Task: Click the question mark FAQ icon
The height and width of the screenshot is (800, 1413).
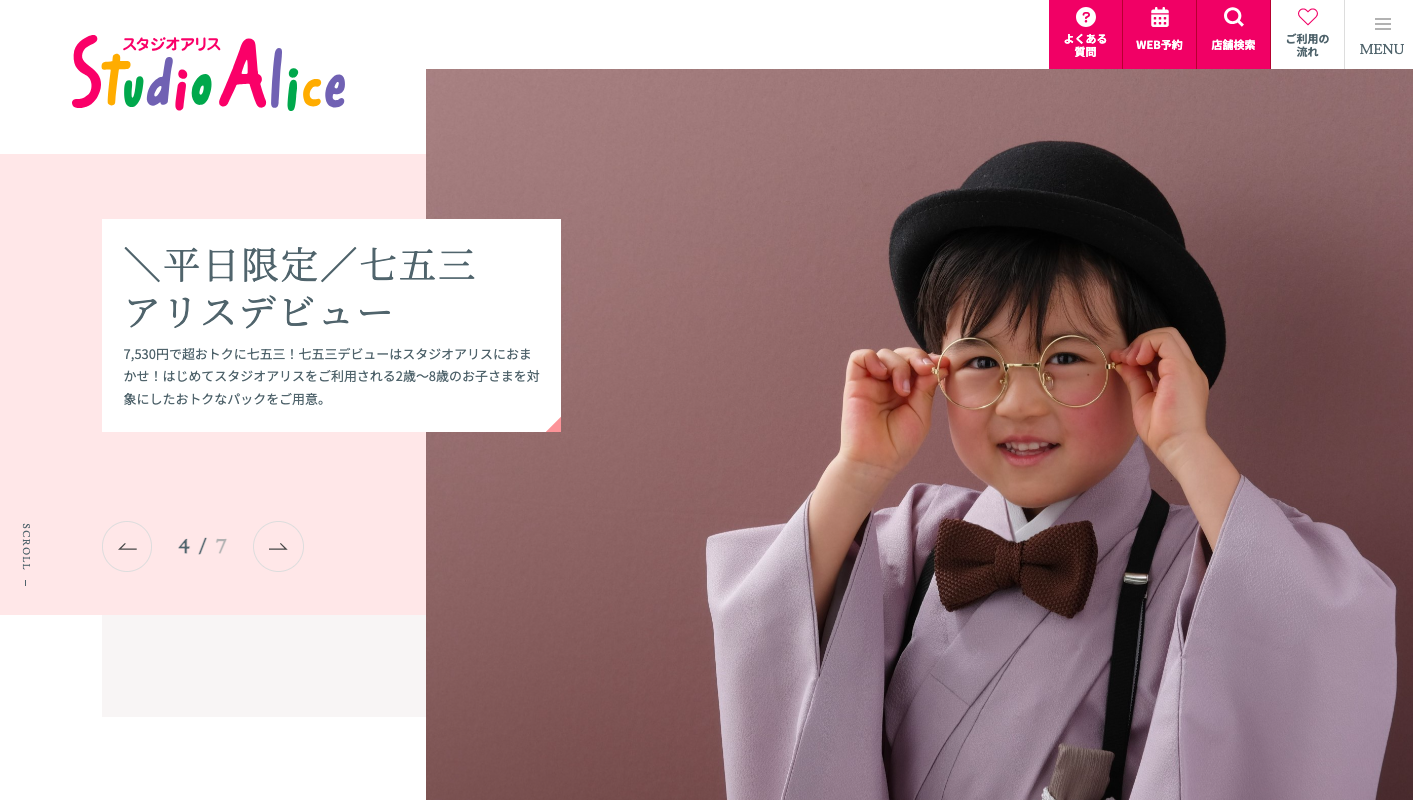Action: (x=1085, y=17)
